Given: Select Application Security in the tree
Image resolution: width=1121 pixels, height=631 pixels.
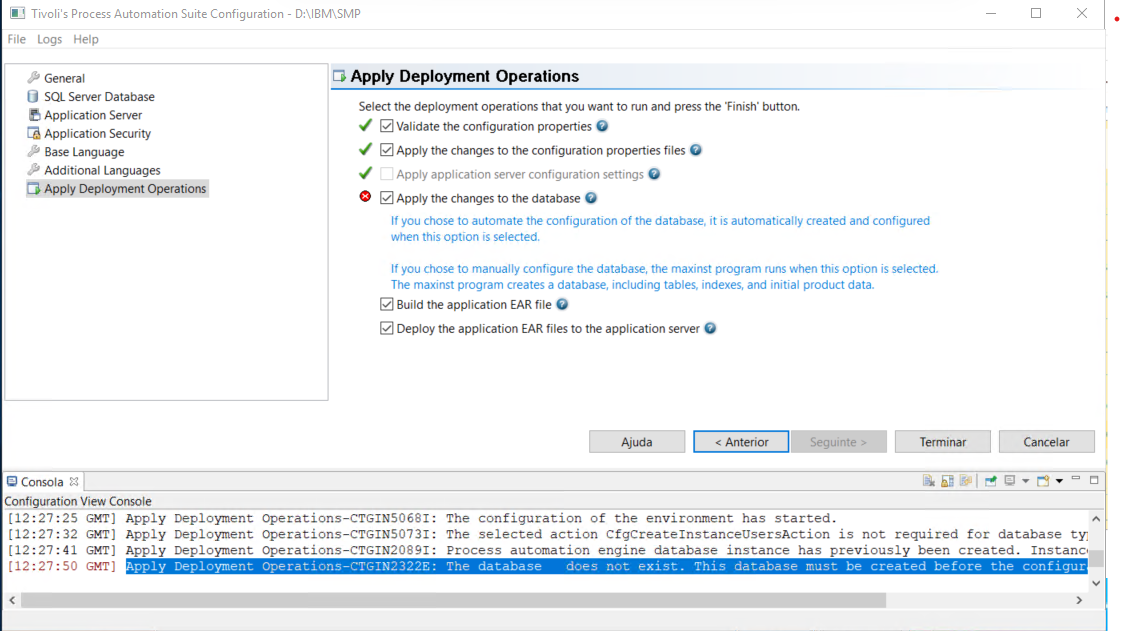Looking at the screenshot, I should [x=97, y=134].
